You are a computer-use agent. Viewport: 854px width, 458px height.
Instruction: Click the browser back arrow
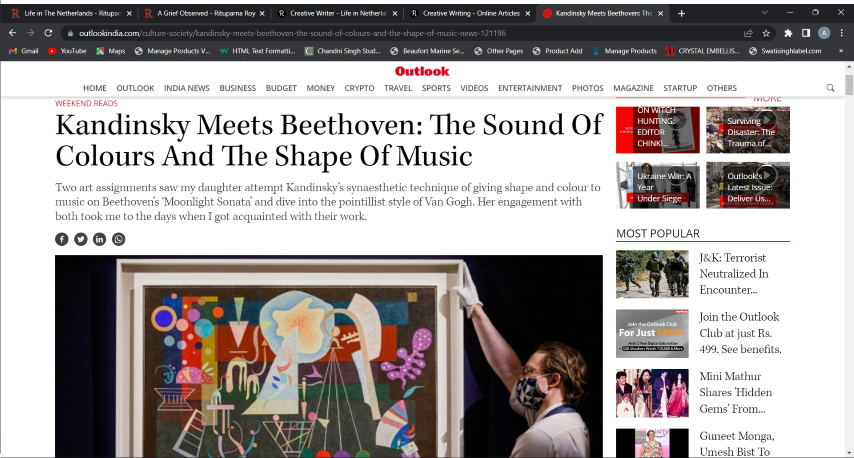tap(13, 33)
